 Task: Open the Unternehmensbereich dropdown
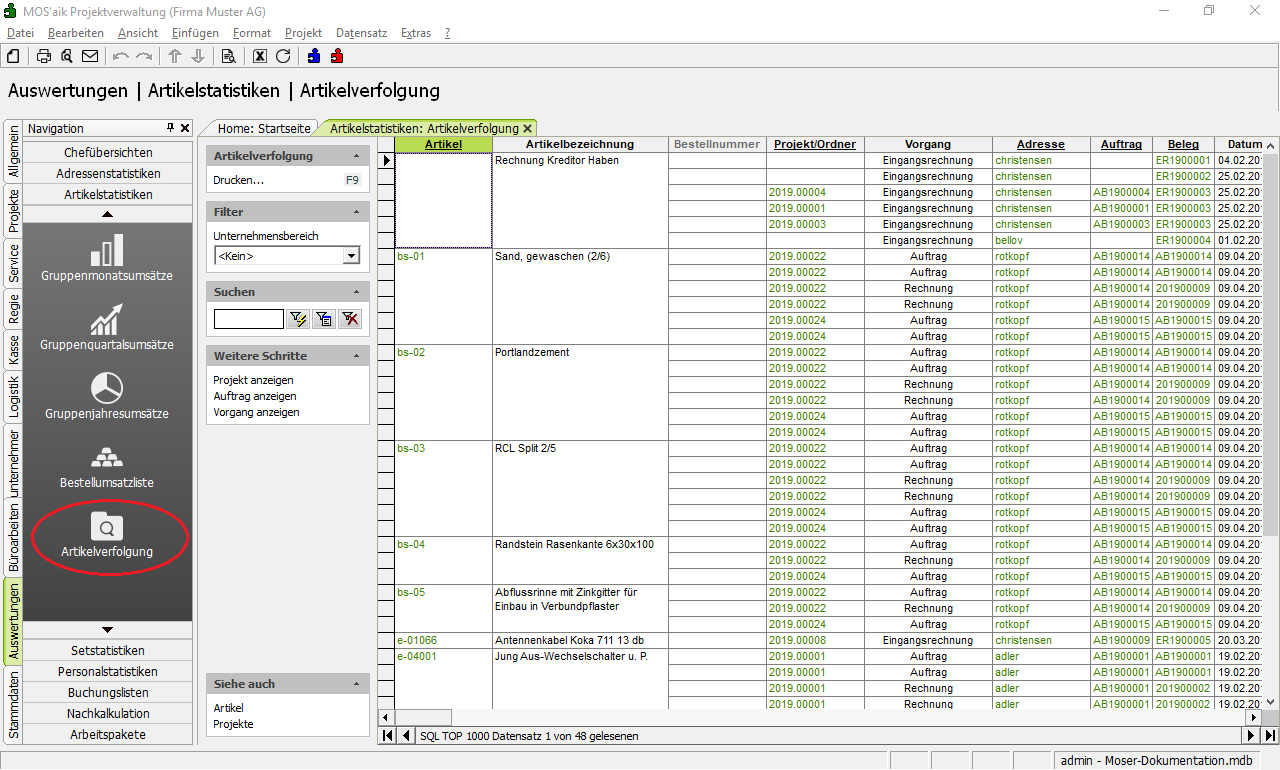point(350,256)
